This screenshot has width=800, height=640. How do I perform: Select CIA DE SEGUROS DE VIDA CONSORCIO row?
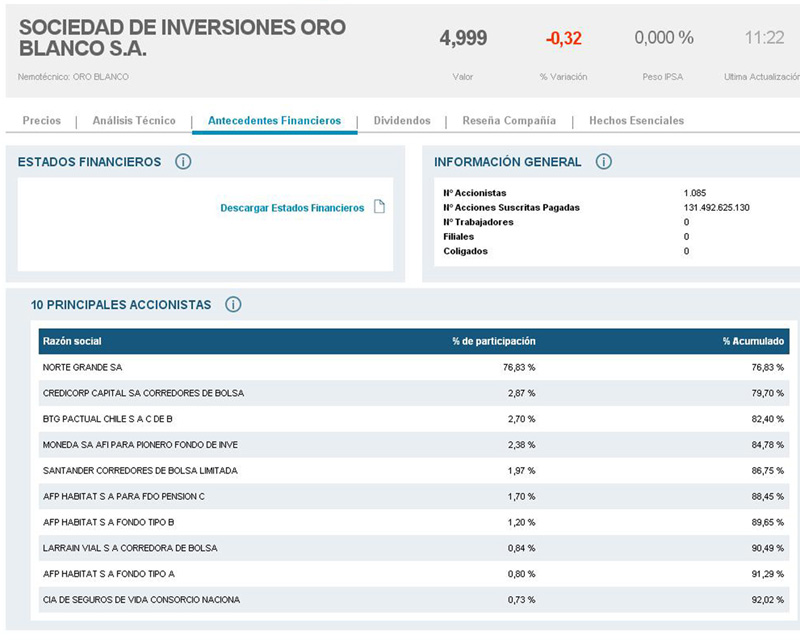[x=414, y=600]
